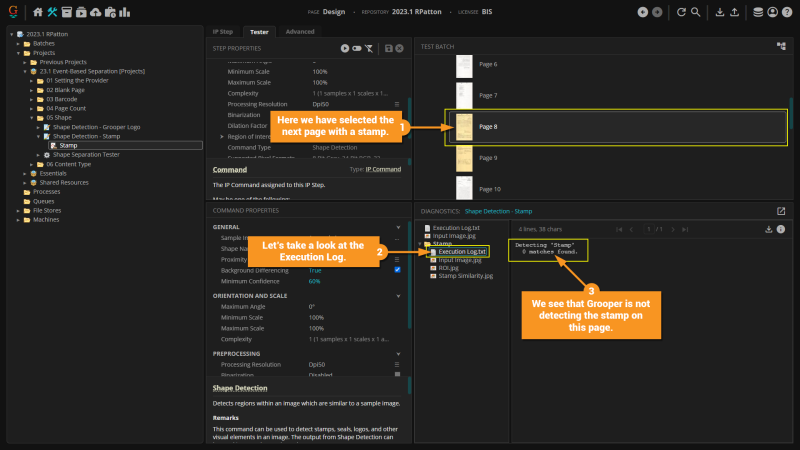
Task: Open the IP Command type link
Action: pos(381,169)
